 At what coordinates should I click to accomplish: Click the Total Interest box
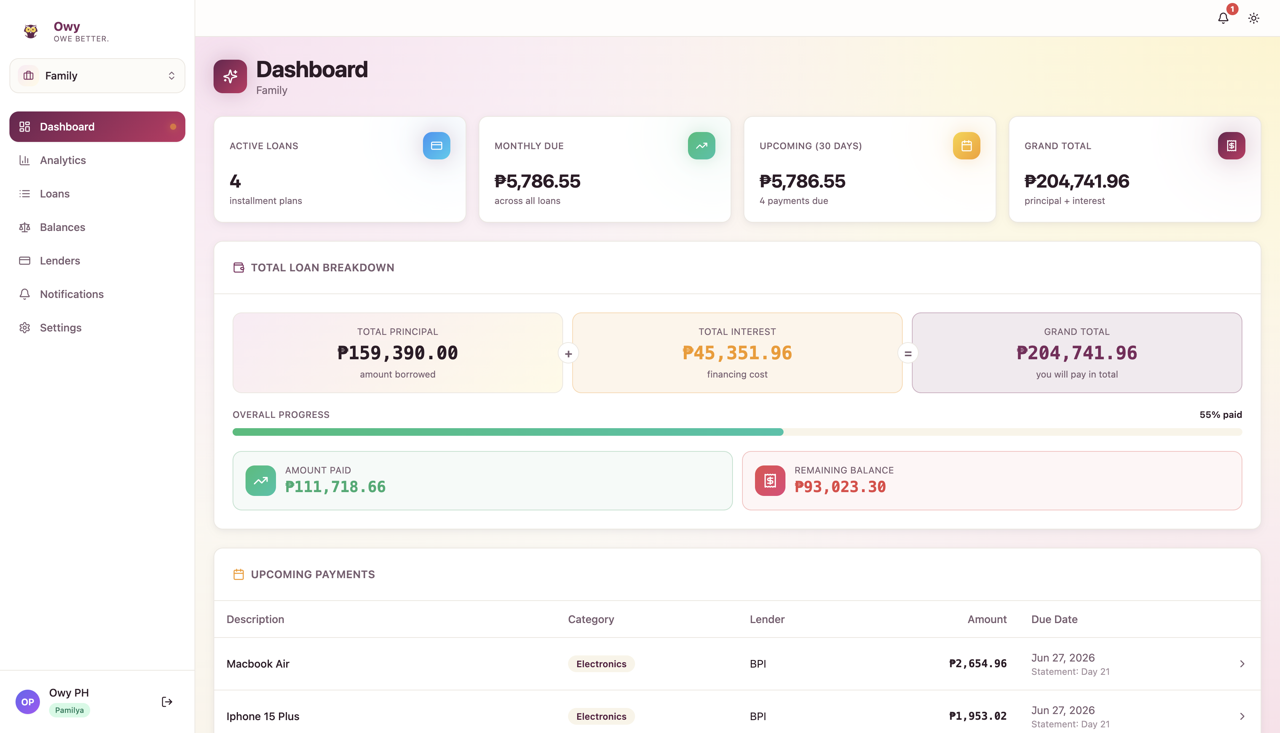pos(737,353)
